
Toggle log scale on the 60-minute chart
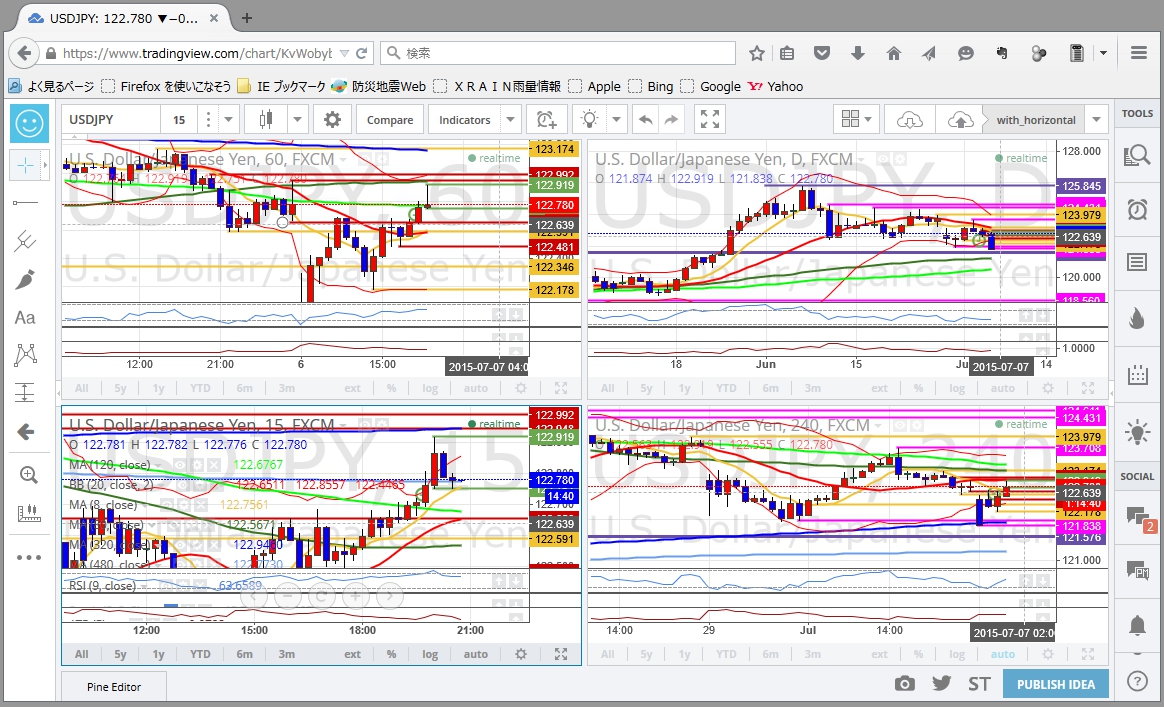point(430,388)
